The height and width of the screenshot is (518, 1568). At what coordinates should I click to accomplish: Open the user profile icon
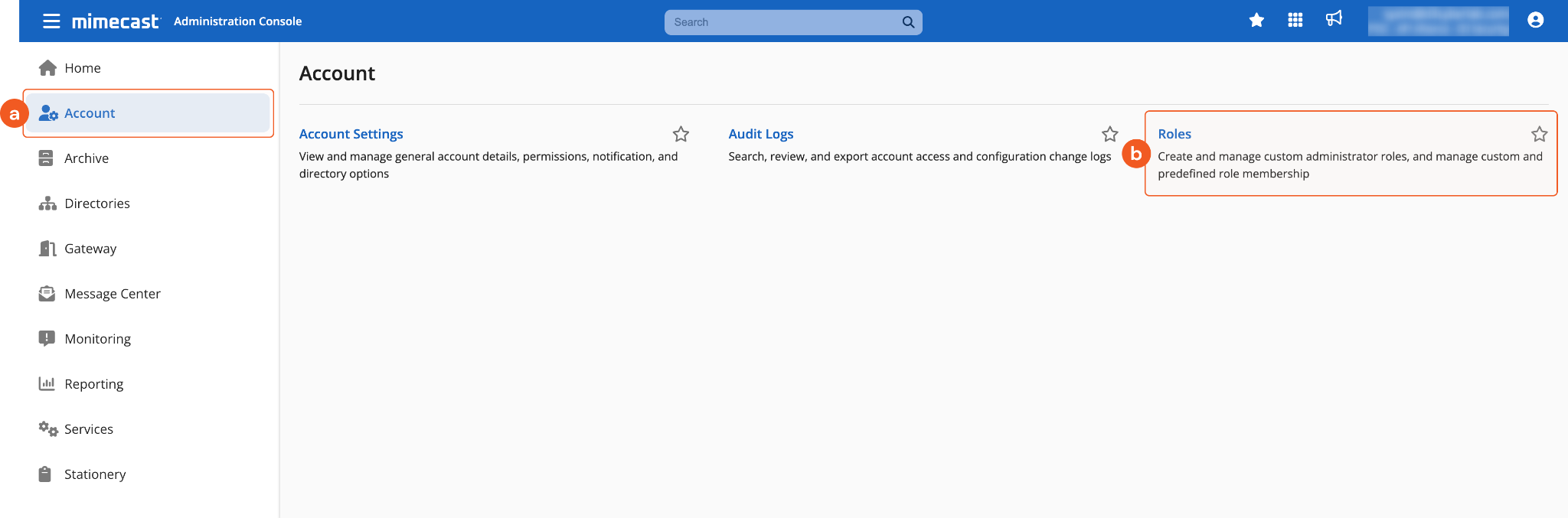coord(1535,21)
